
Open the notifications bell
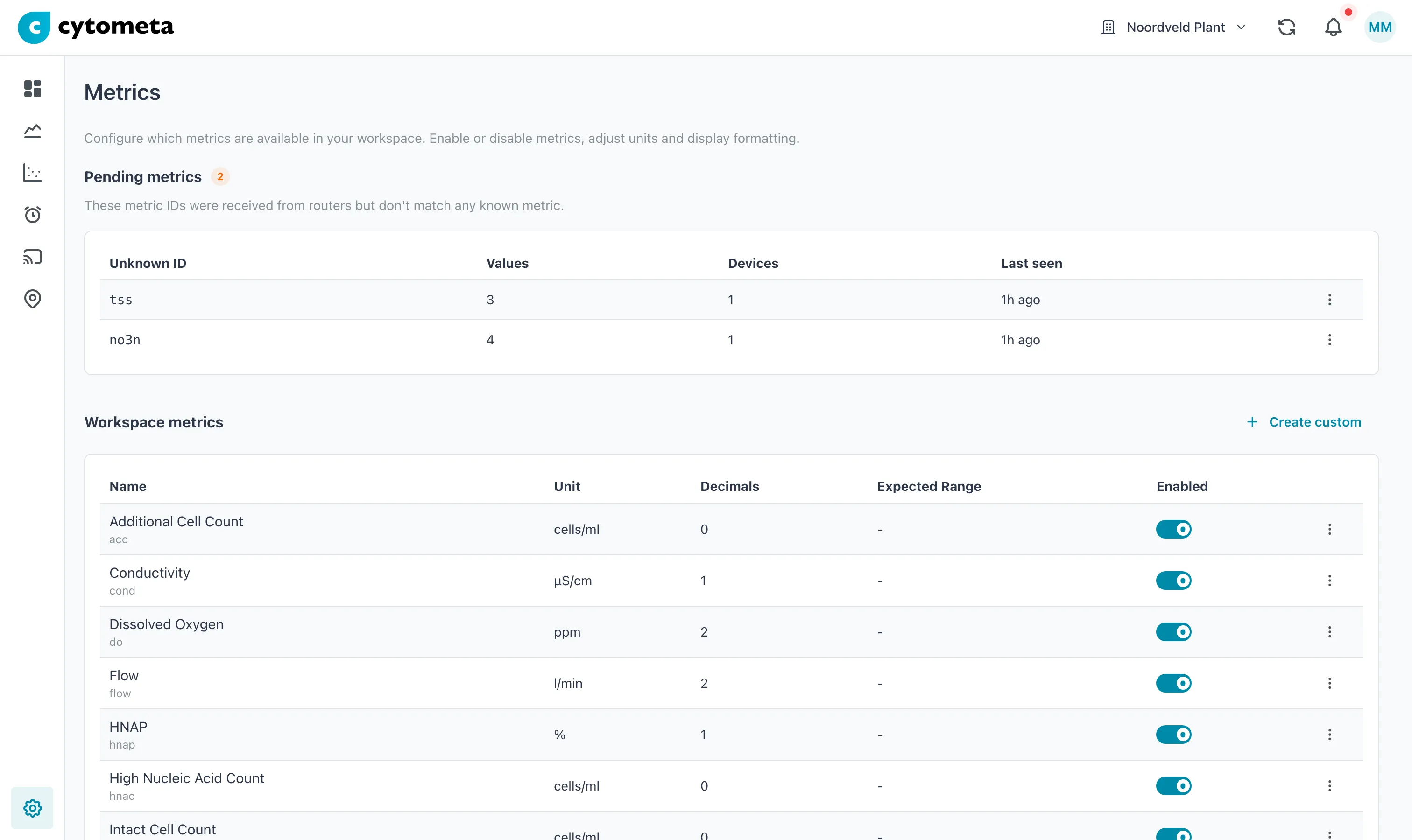point(1333,27)
